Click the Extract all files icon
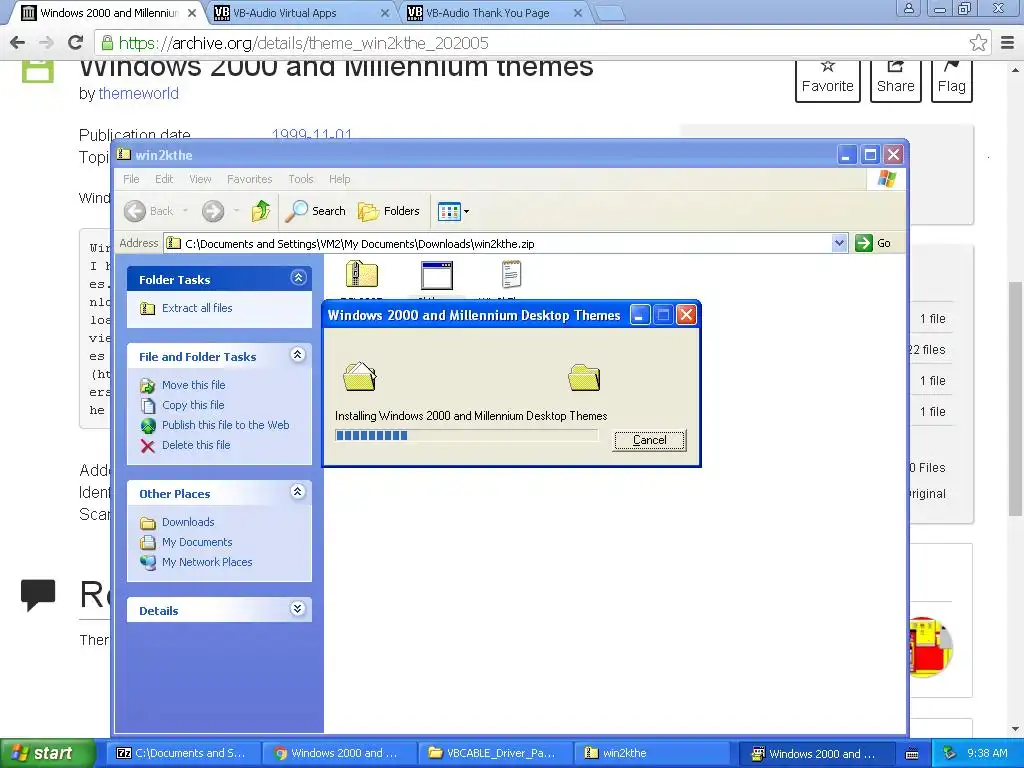Image resolution: width=1024 pixels, height=768 pixels. [x=148, y=308]
